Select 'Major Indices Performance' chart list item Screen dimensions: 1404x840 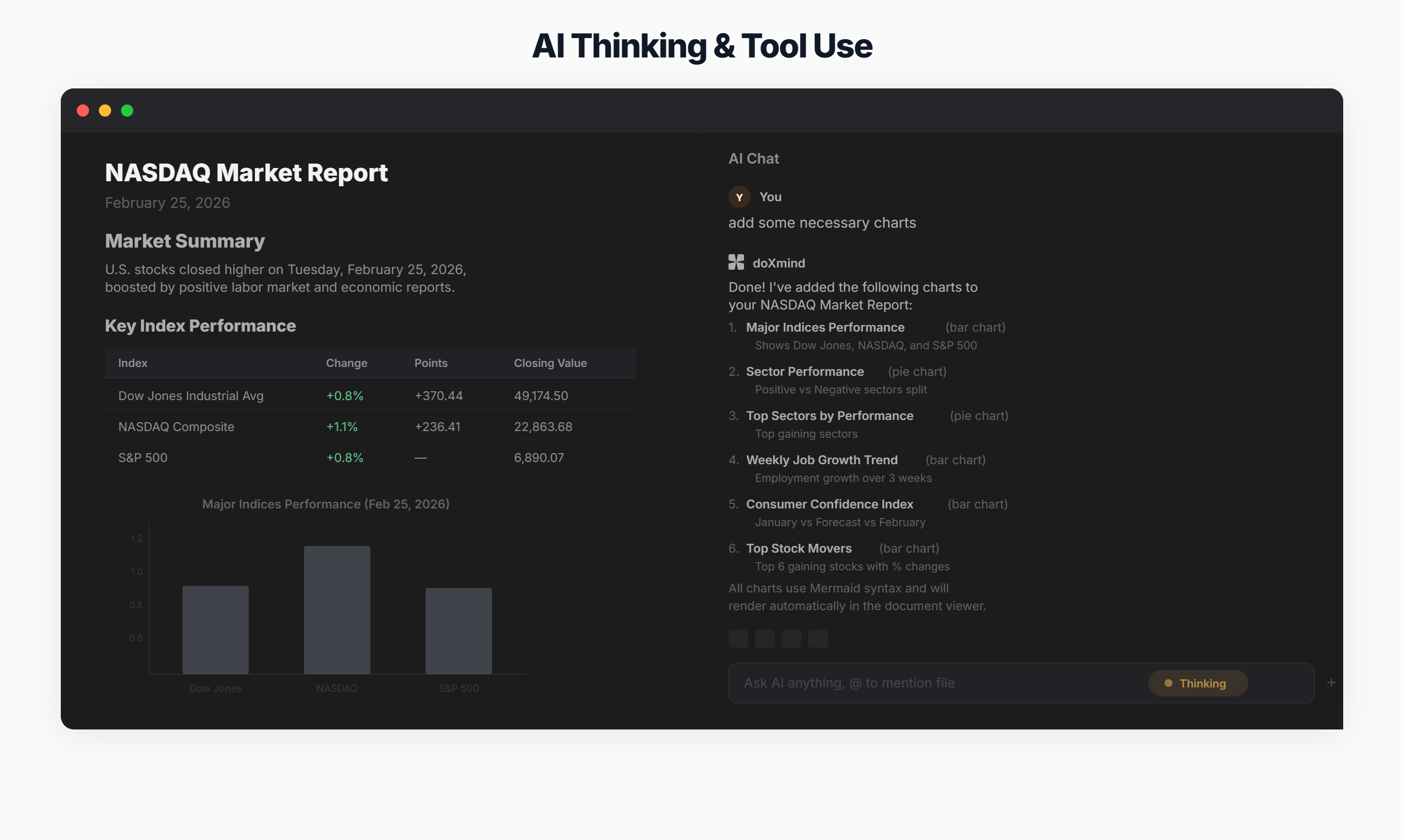[x=825, y=327]
